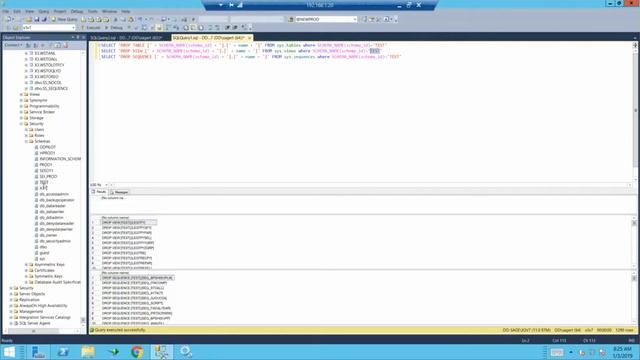The width and height of the screenshot is (640, 360).
Task: Open the Query menu
Action: click(43, 11)
